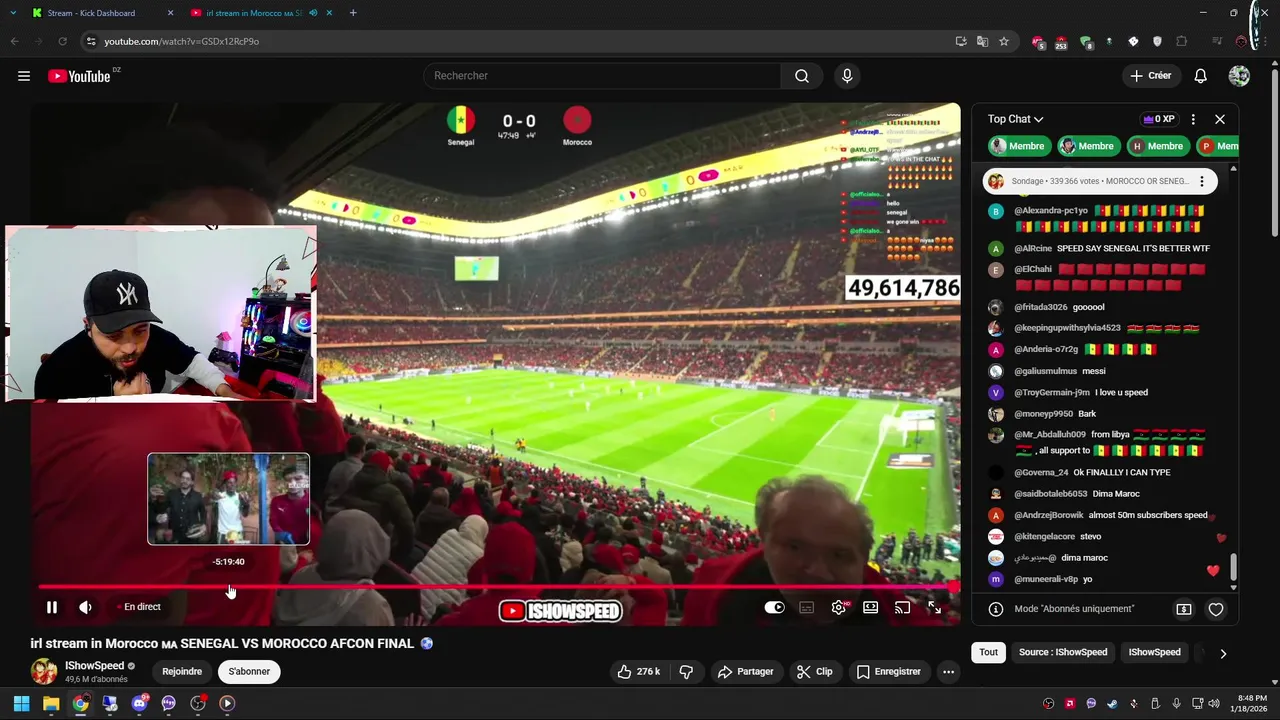Select the IShowSpeed filter chip

point(1155,652)
